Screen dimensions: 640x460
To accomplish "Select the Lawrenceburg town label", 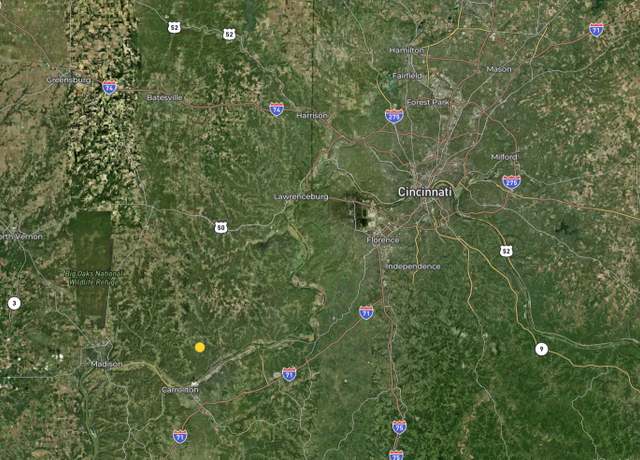I will click(x=301, y=197).
